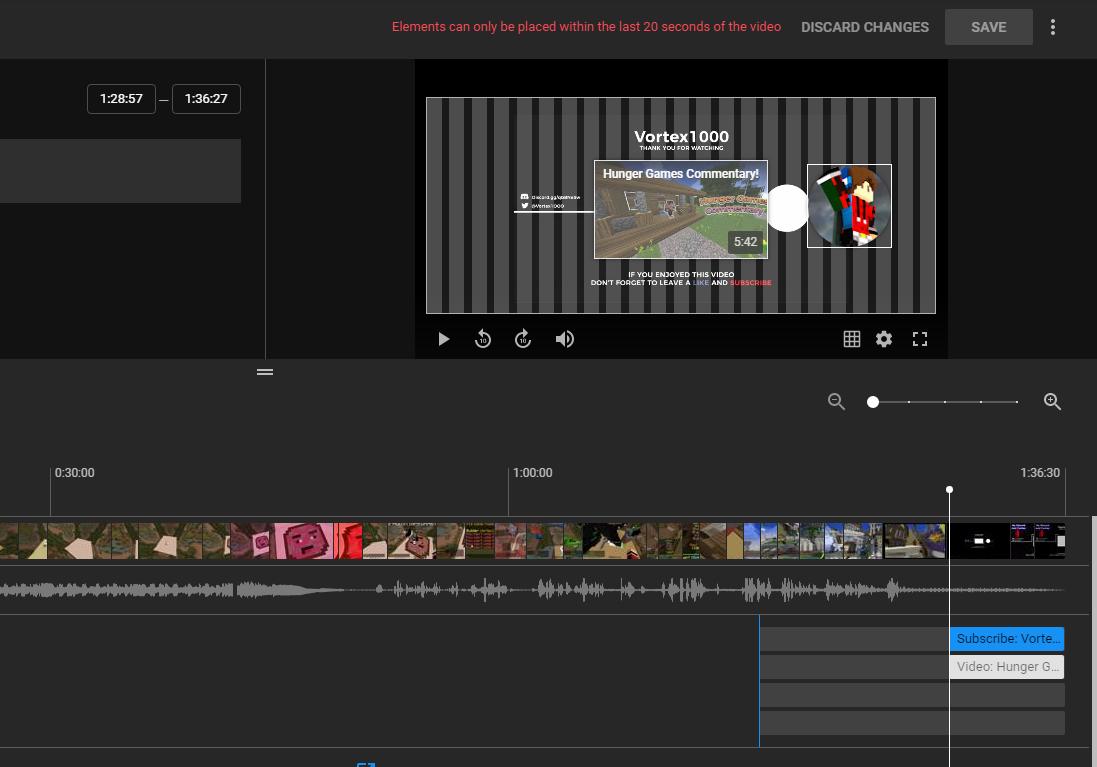The image size is (1097, 767).
Task: Click the 1:36:30 timeline end label
Action: [1040, 473]
